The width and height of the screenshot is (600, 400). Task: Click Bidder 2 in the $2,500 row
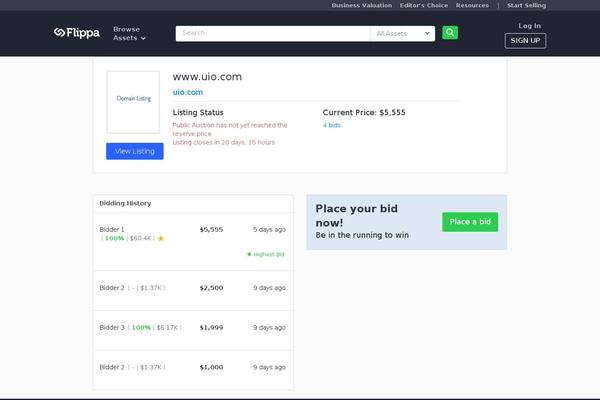click(112, 288)
